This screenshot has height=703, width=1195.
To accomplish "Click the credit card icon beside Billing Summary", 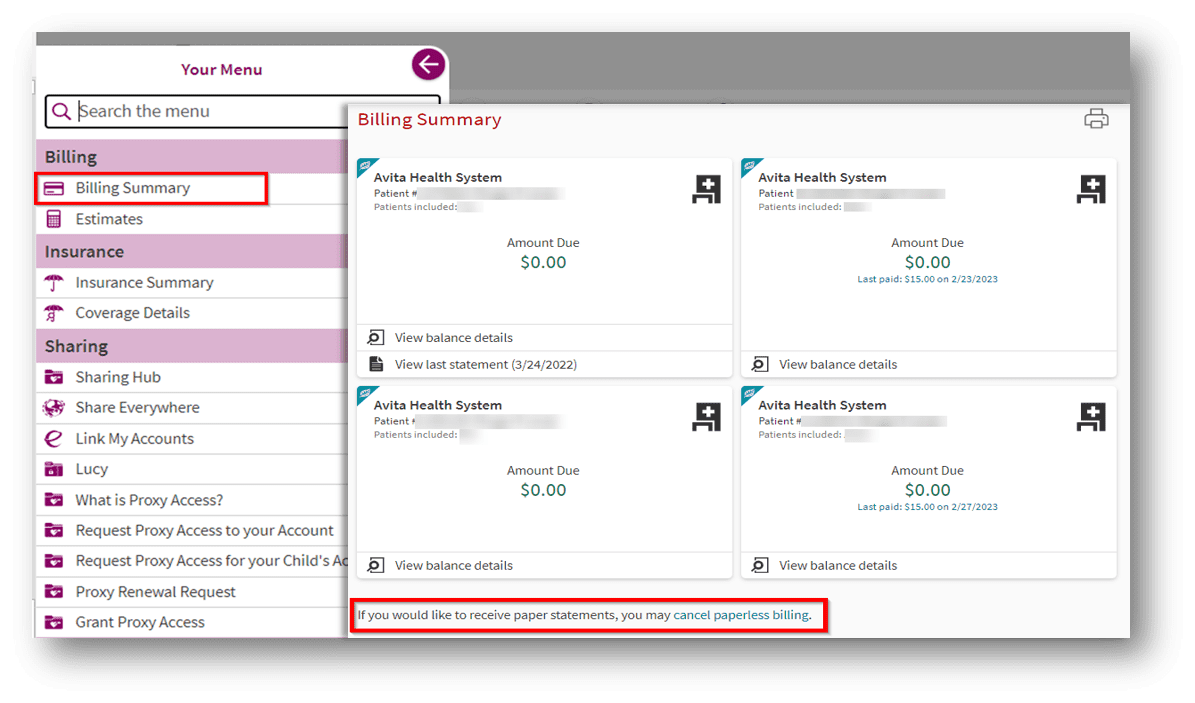I will [53, 188].
